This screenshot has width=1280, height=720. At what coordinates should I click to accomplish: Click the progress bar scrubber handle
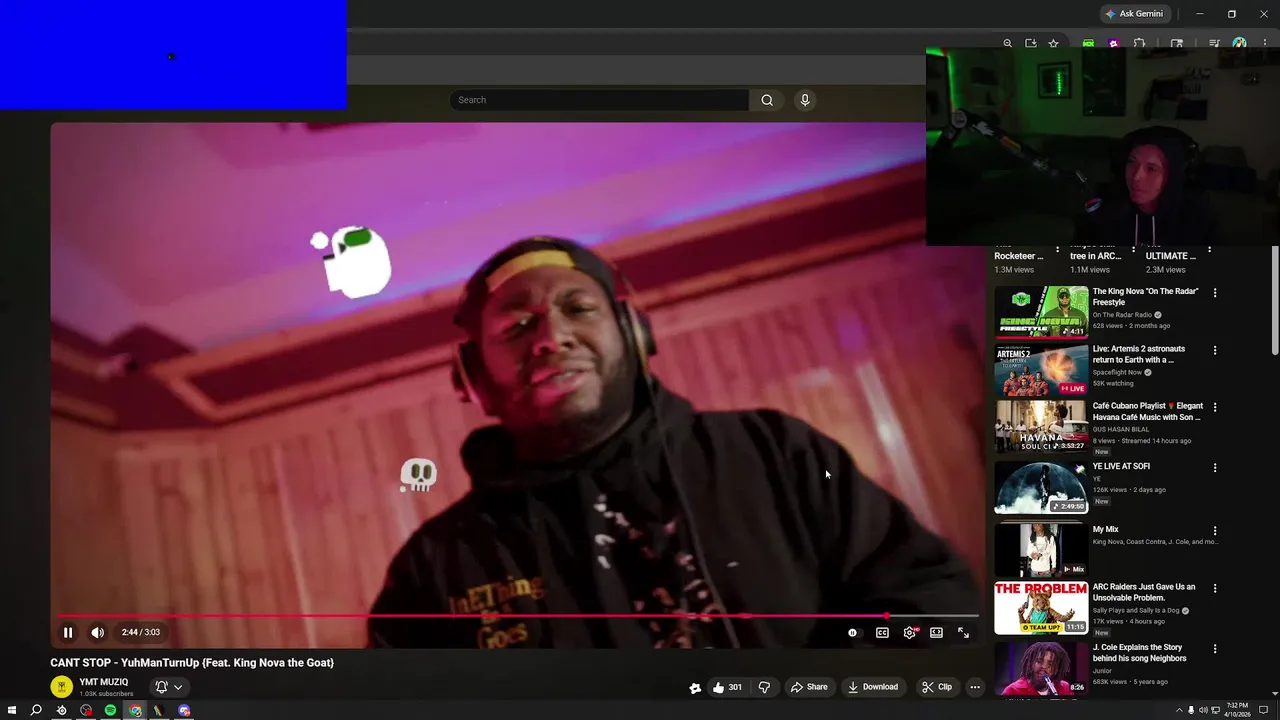coord(886,616)
